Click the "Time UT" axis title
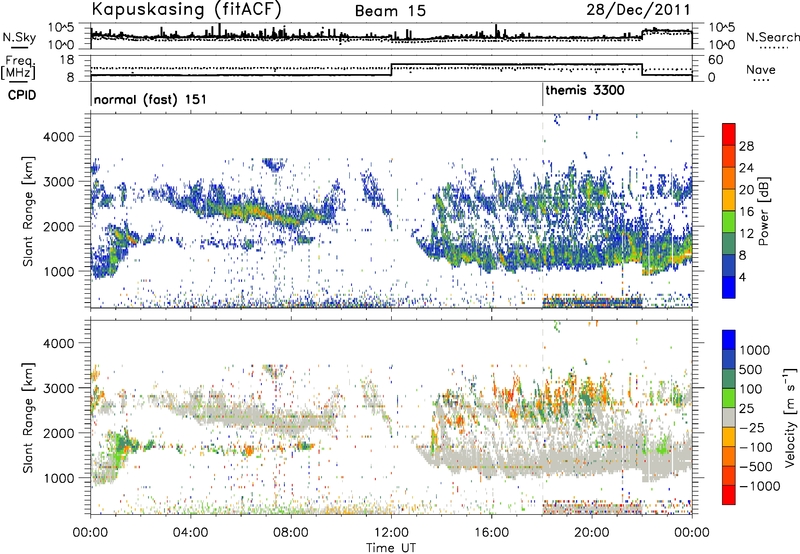The height and width of the screenshot is (554, 800). tap(391, 548)
